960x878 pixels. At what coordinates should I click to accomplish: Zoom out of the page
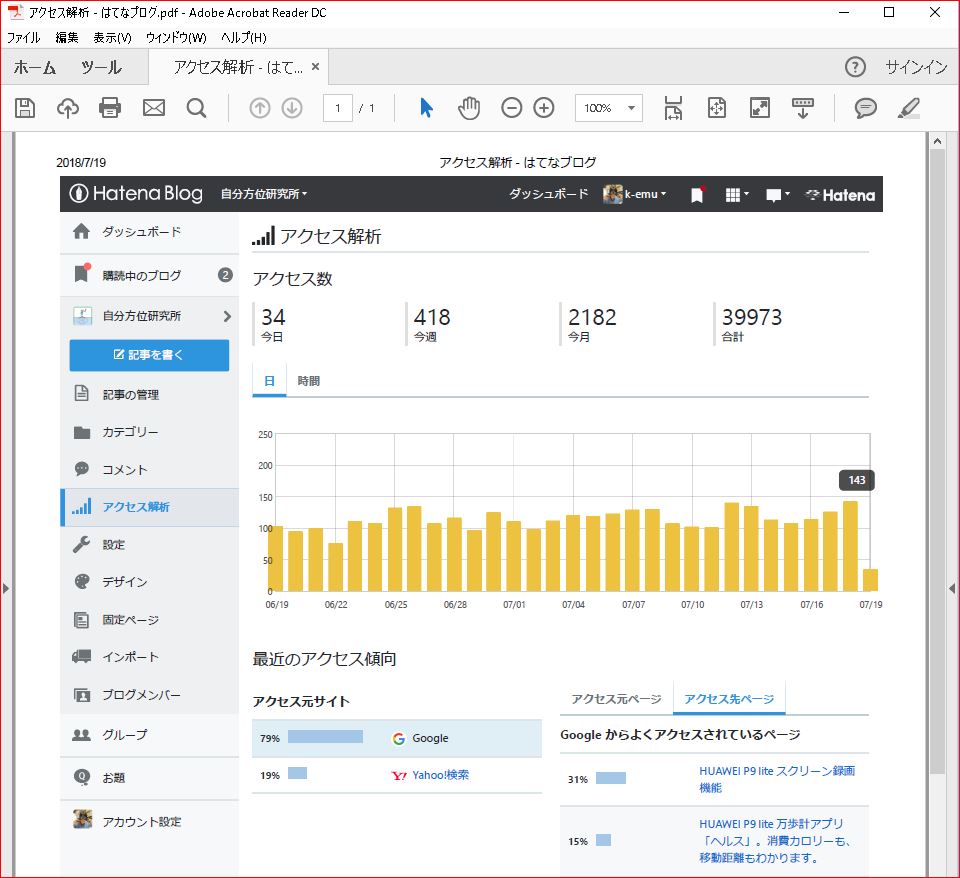click(x=511, y=109)
